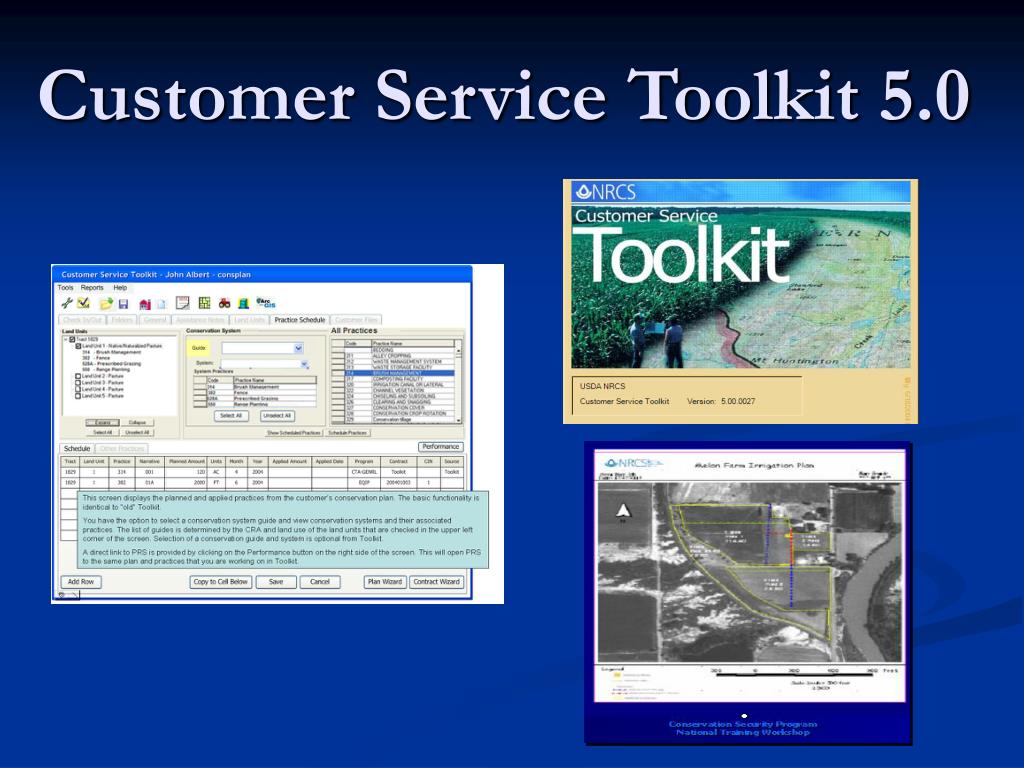
Task: Click All Practices scrollbar up arrow
Action: [x=458, y=350]
